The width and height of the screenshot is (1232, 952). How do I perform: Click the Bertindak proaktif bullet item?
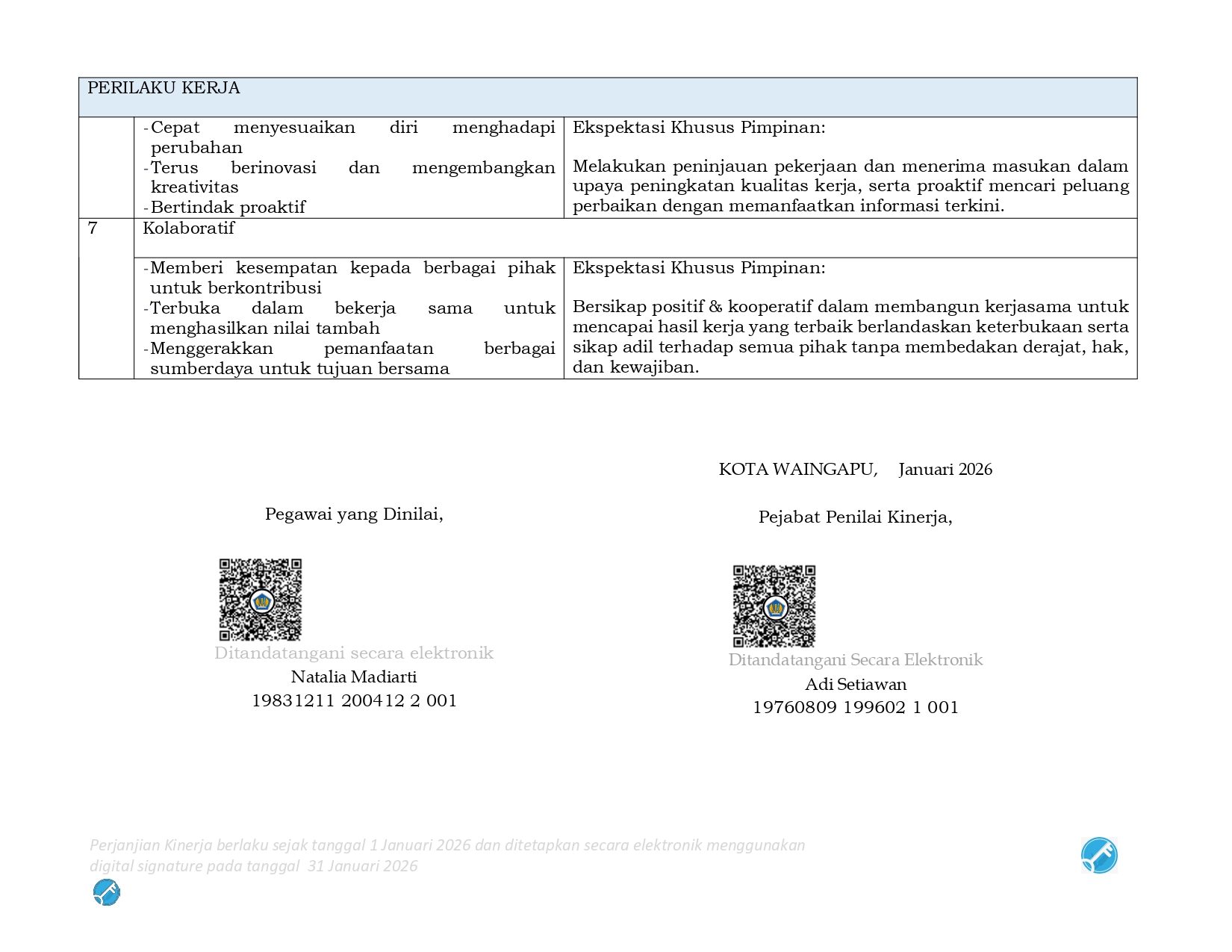click(228, 208)
